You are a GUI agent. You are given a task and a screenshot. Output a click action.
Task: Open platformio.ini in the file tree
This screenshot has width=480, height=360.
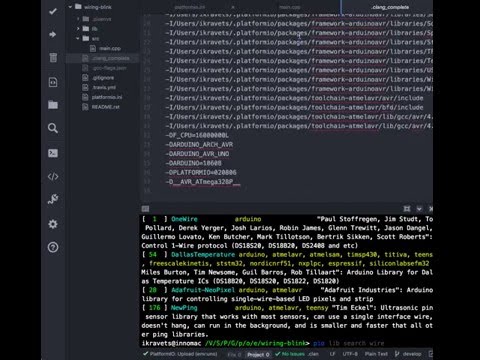107,97
